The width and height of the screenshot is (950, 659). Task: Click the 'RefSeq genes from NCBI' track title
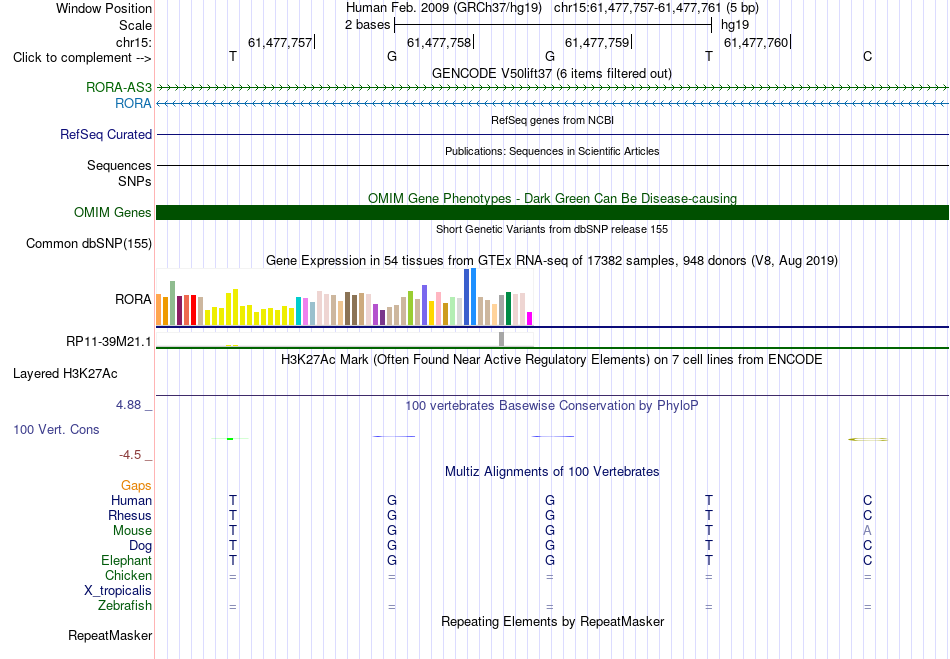[553, 120]
